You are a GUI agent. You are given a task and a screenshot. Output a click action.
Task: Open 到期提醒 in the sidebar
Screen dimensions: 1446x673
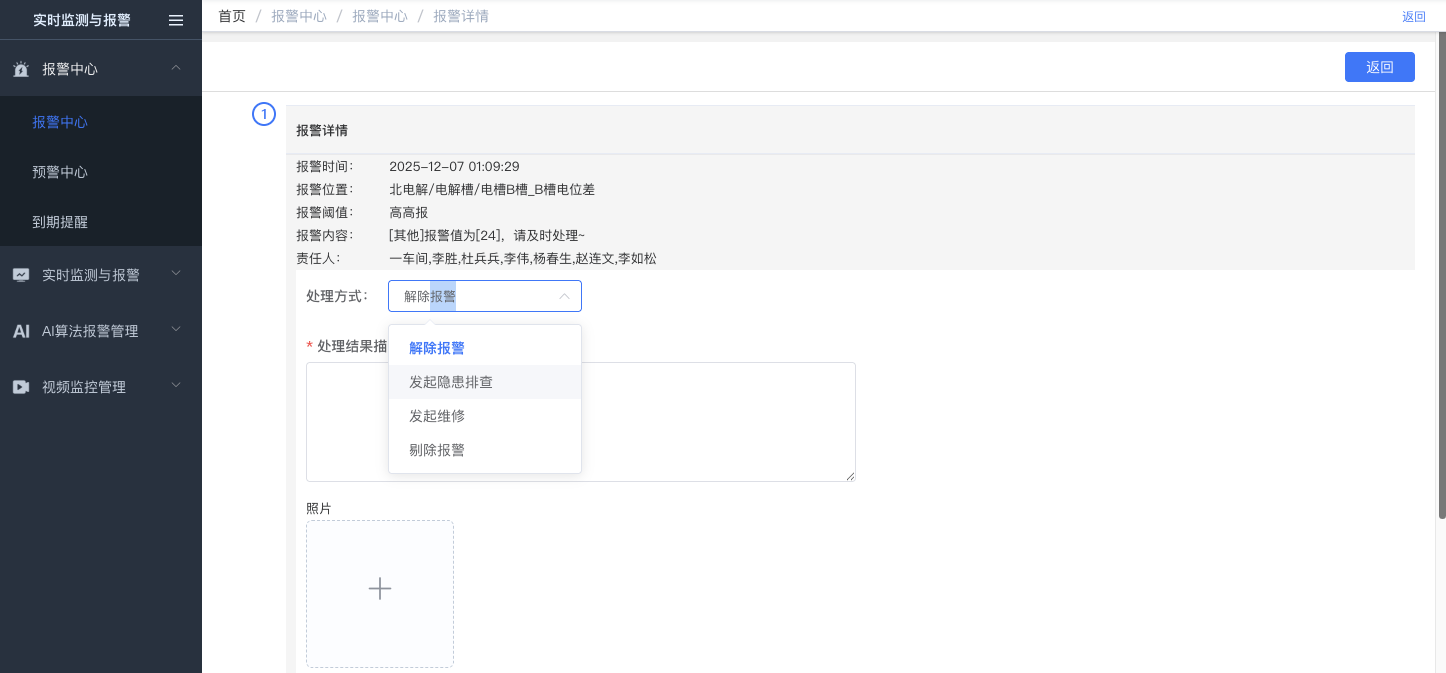click(60, 222)
